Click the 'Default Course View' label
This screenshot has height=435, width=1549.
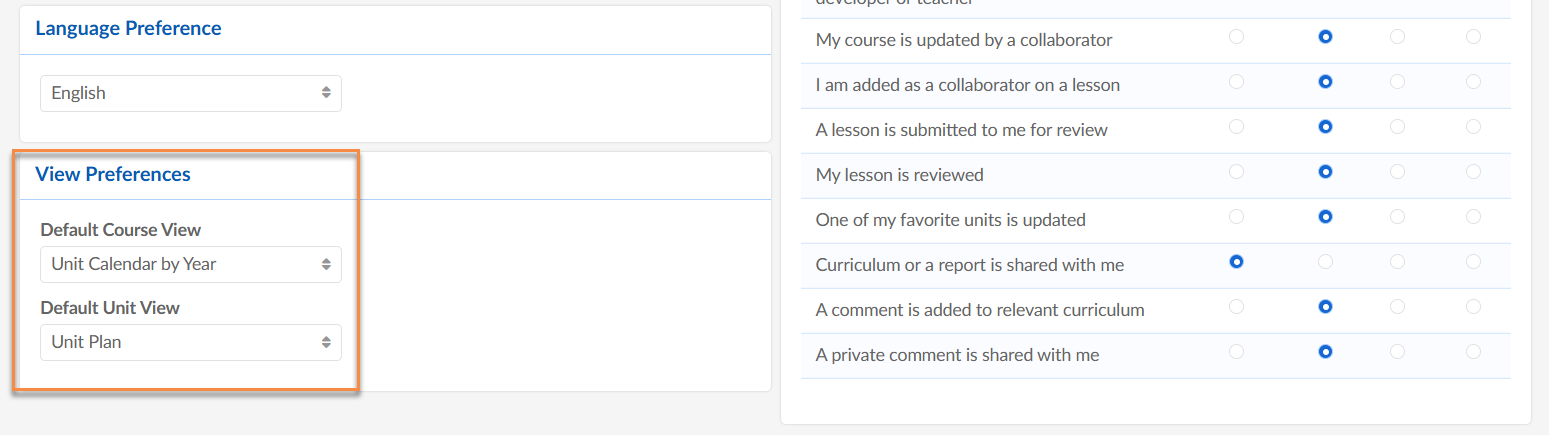click(x=121, y=230)
